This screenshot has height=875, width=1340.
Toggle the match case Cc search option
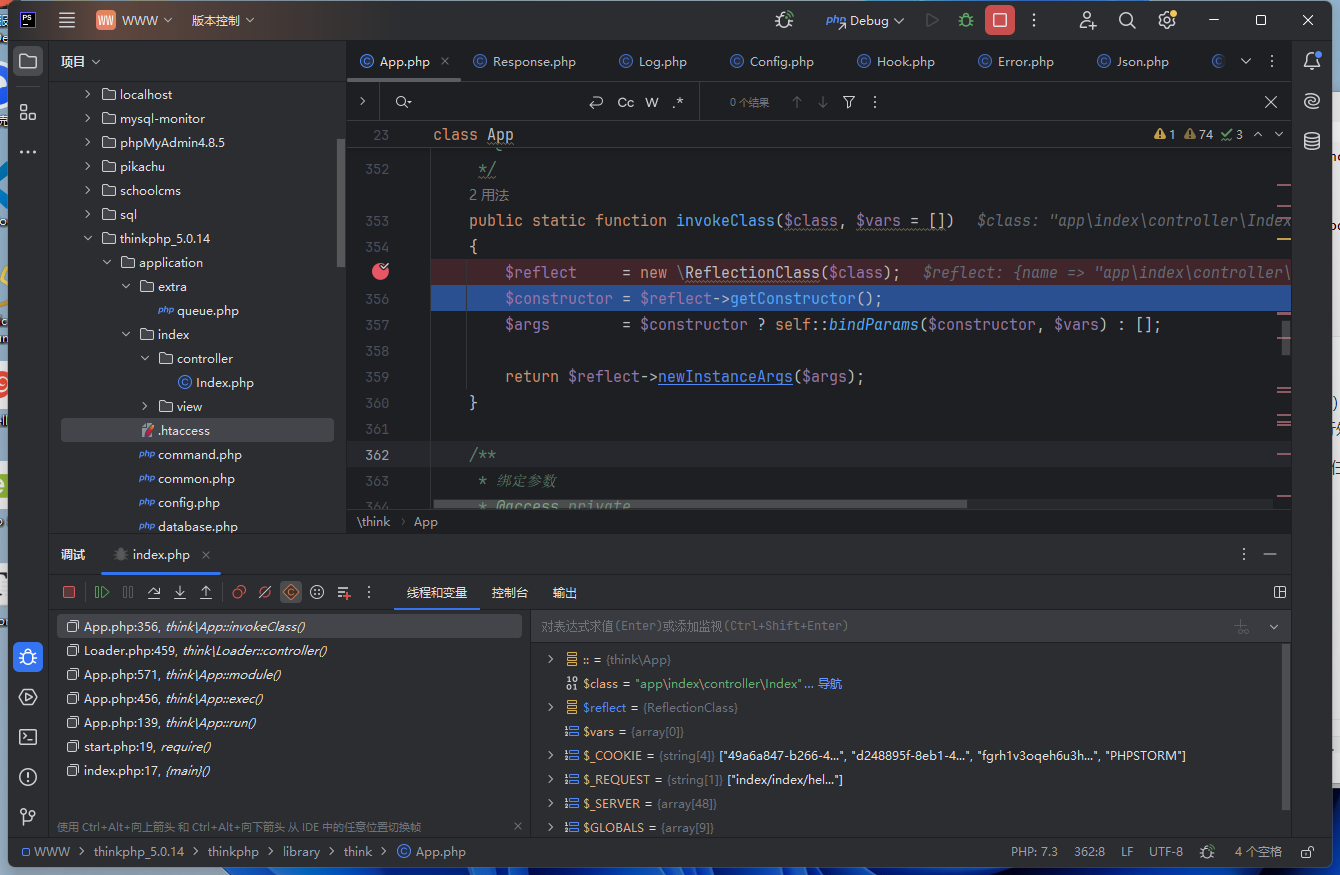pos(625,102)
